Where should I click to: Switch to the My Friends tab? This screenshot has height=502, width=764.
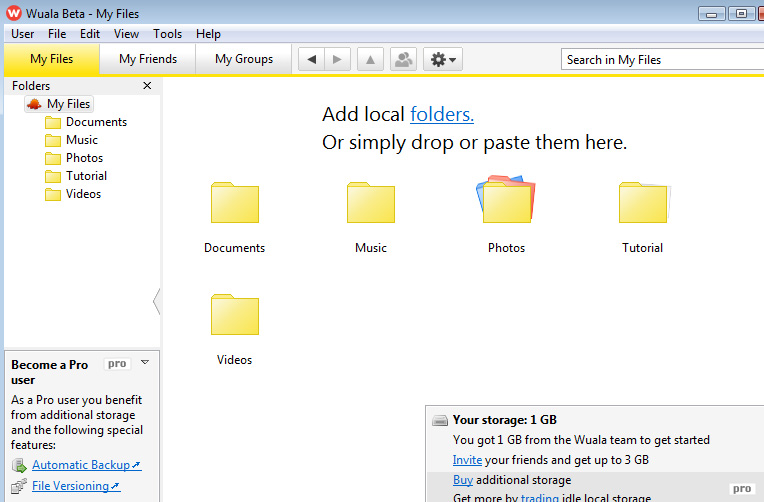[148, 59]
